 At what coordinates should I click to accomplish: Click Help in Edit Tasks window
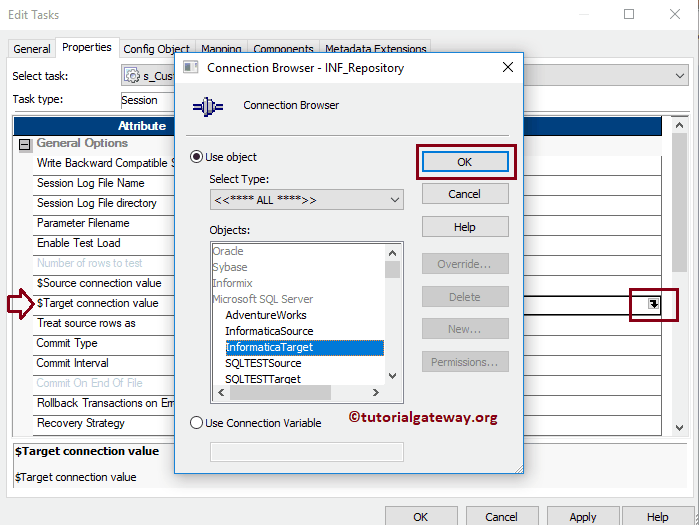click(x=658, y=517)
